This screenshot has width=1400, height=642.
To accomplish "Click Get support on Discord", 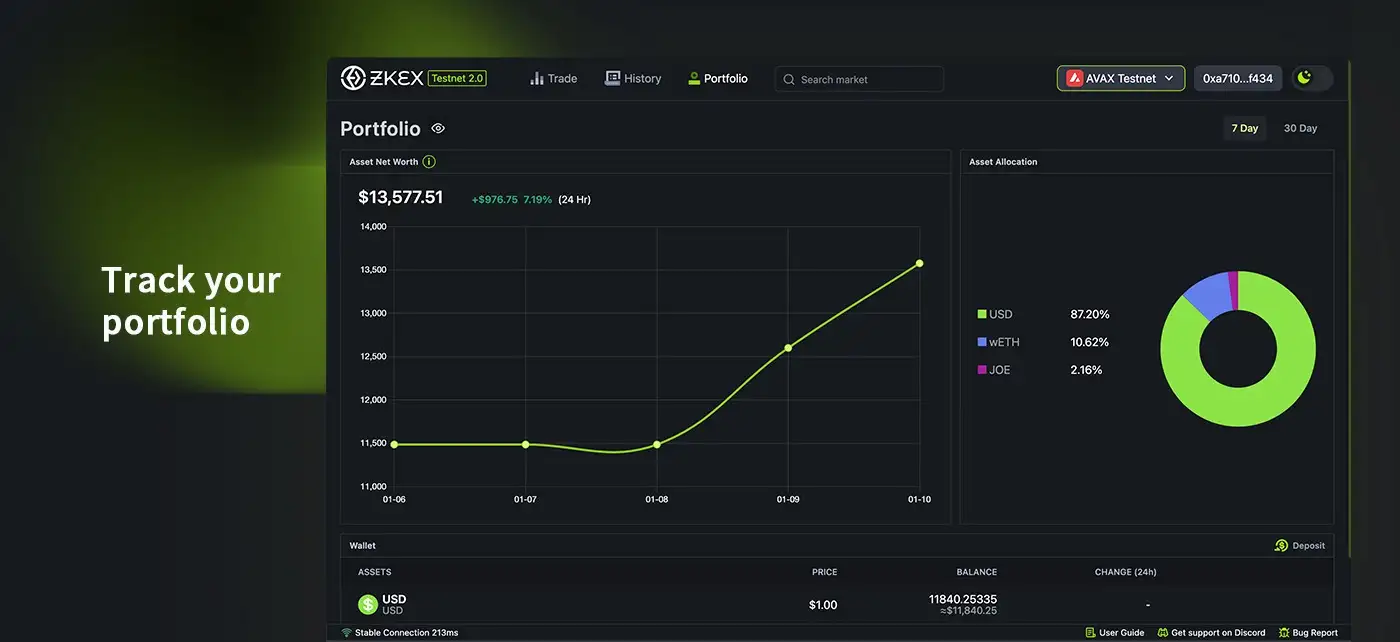I will [x=1211, y=633].
